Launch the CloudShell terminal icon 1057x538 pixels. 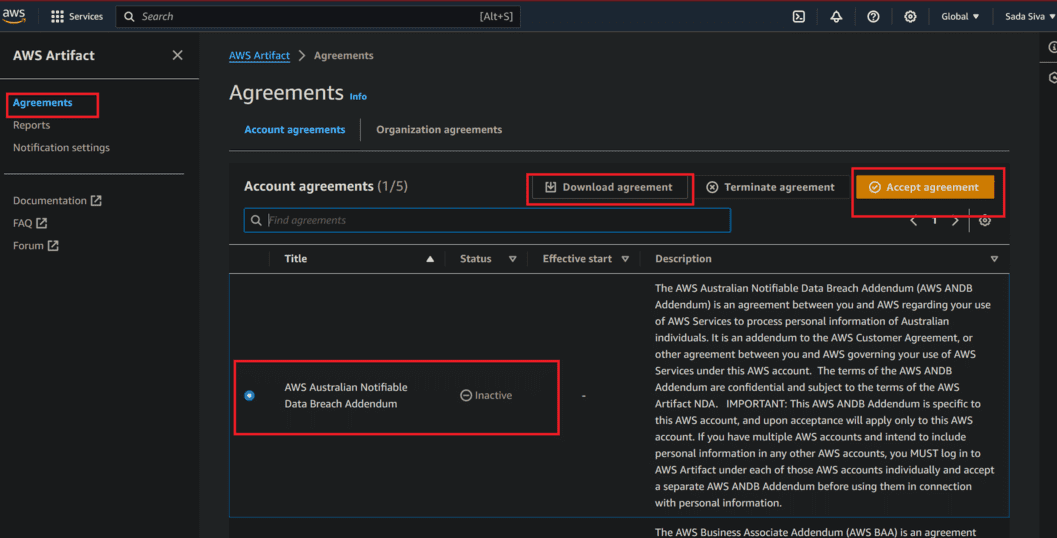point(799,16)
